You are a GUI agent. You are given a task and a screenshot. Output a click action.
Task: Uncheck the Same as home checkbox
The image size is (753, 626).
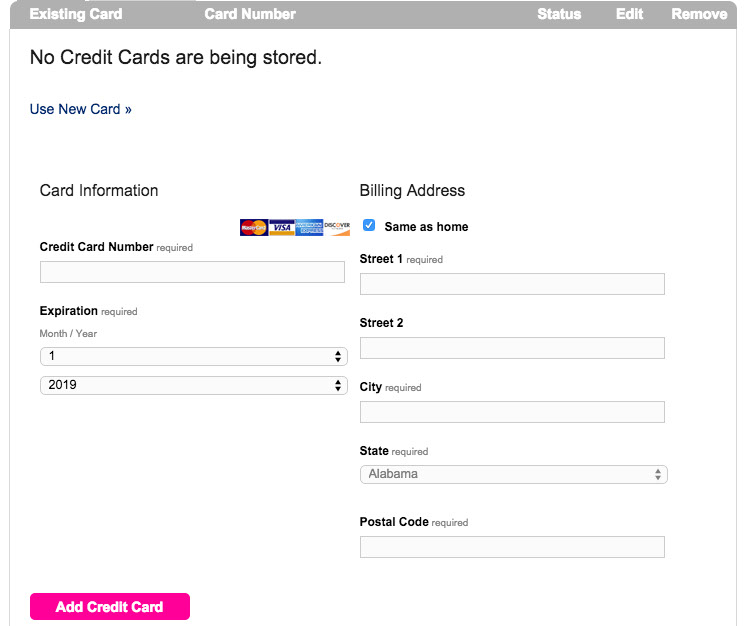(x=369, y=226)
